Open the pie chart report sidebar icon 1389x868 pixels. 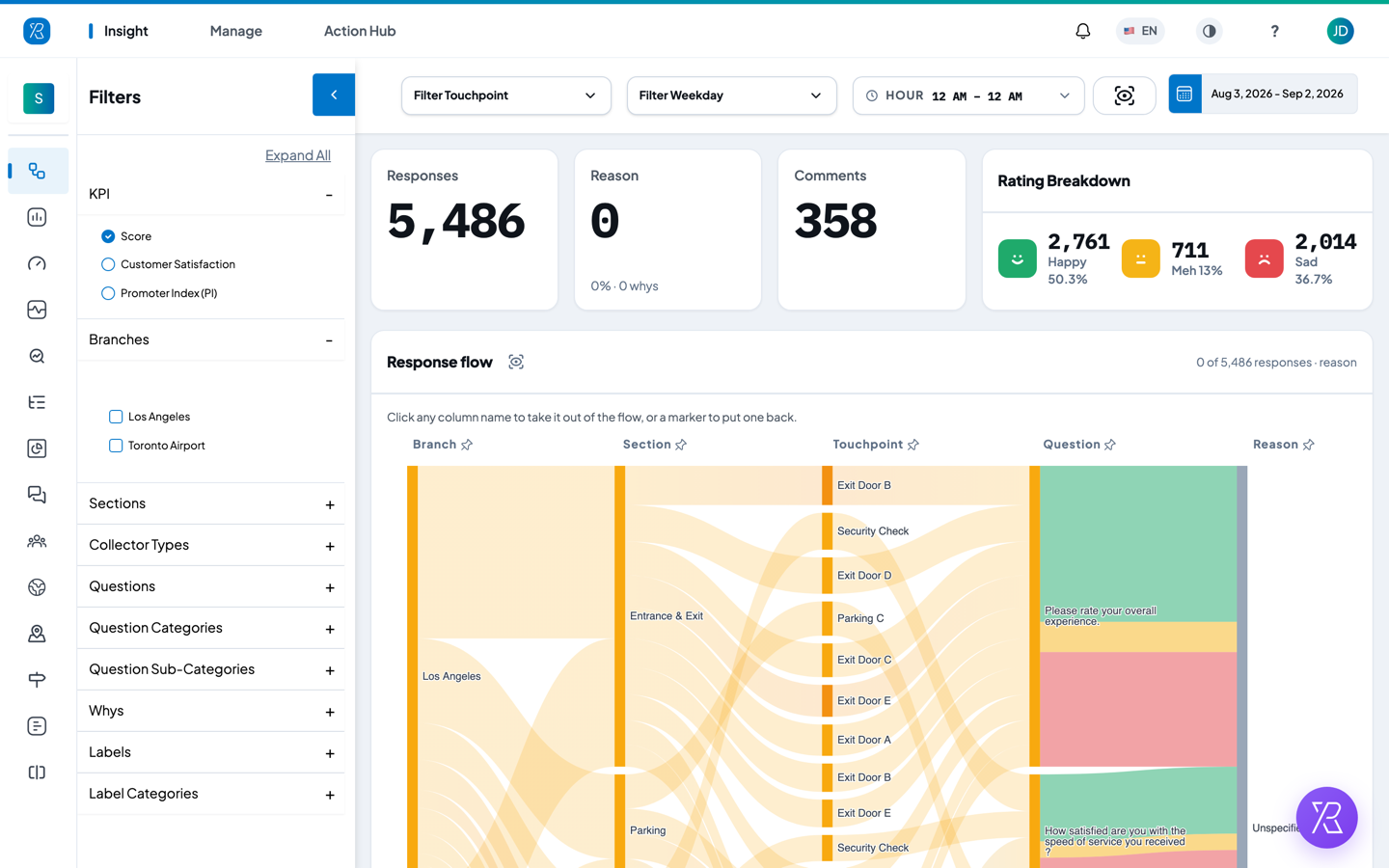(x=38, y=448)
